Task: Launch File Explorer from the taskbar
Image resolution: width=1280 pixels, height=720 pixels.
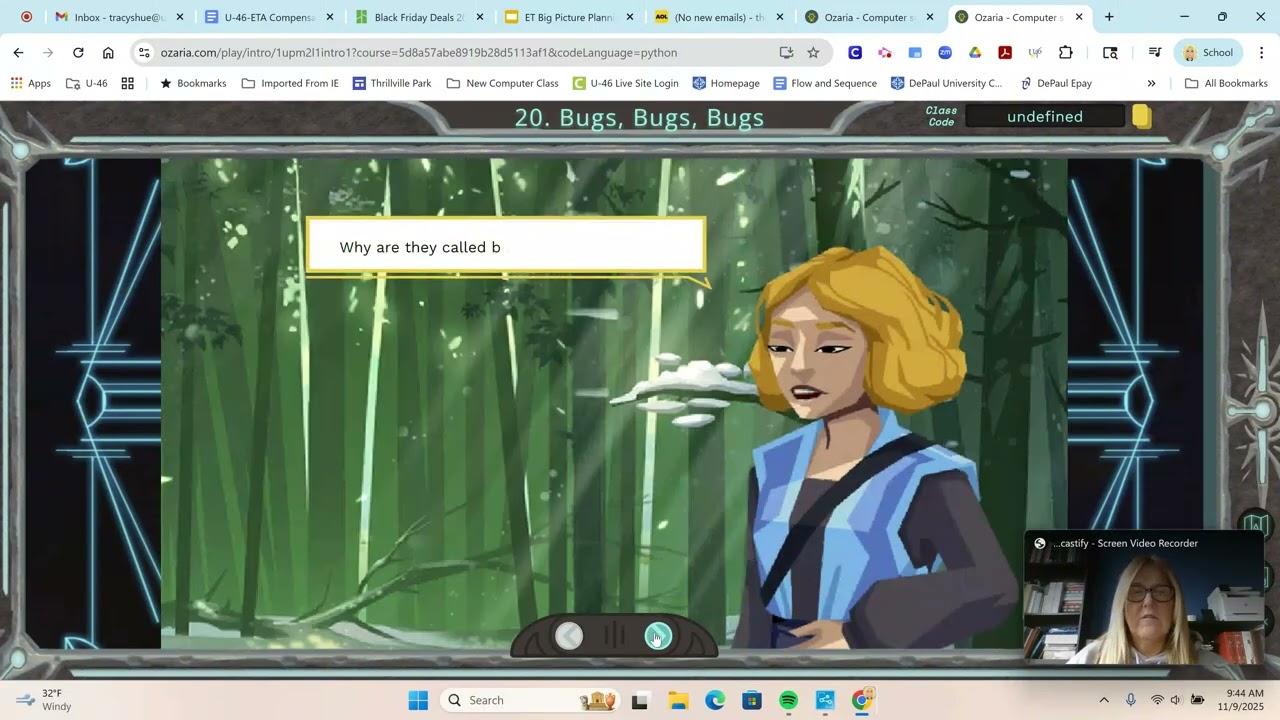Action: [678, 700]
